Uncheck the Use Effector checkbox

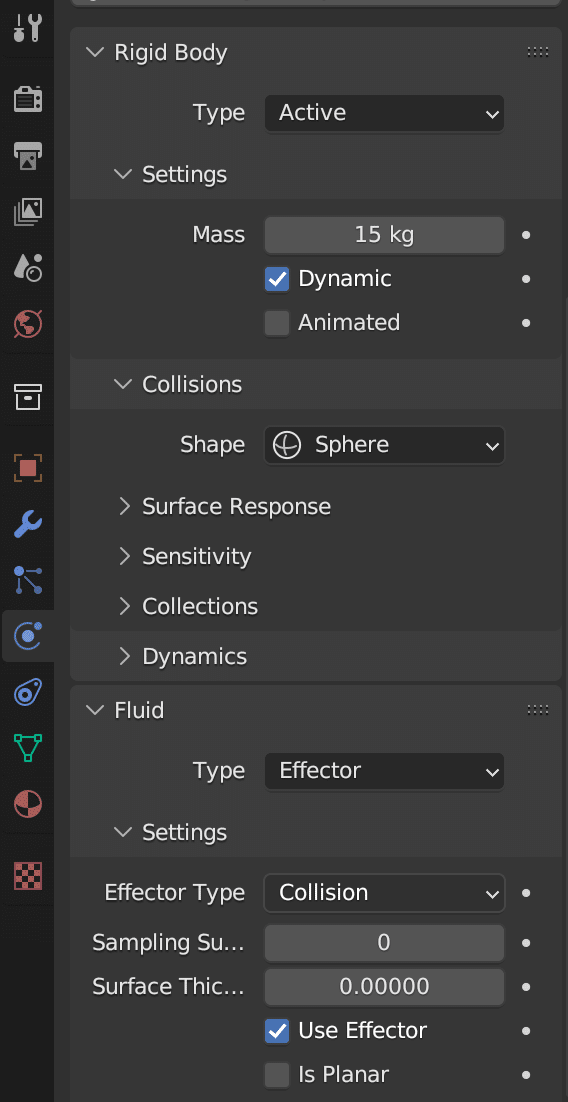pyautogui.click(x=277, y=1031)
